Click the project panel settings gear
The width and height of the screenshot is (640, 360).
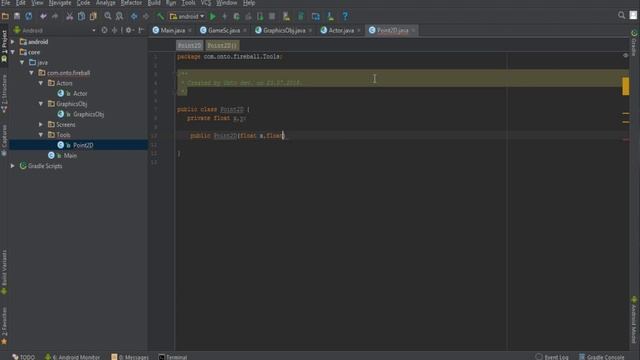pos(129,30)
